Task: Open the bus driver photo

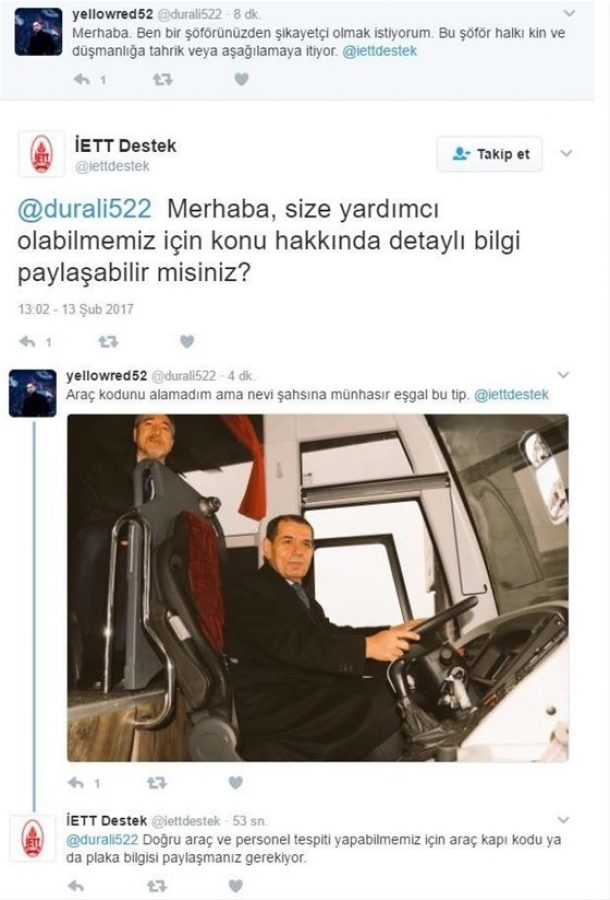Action: coord(318,588)
